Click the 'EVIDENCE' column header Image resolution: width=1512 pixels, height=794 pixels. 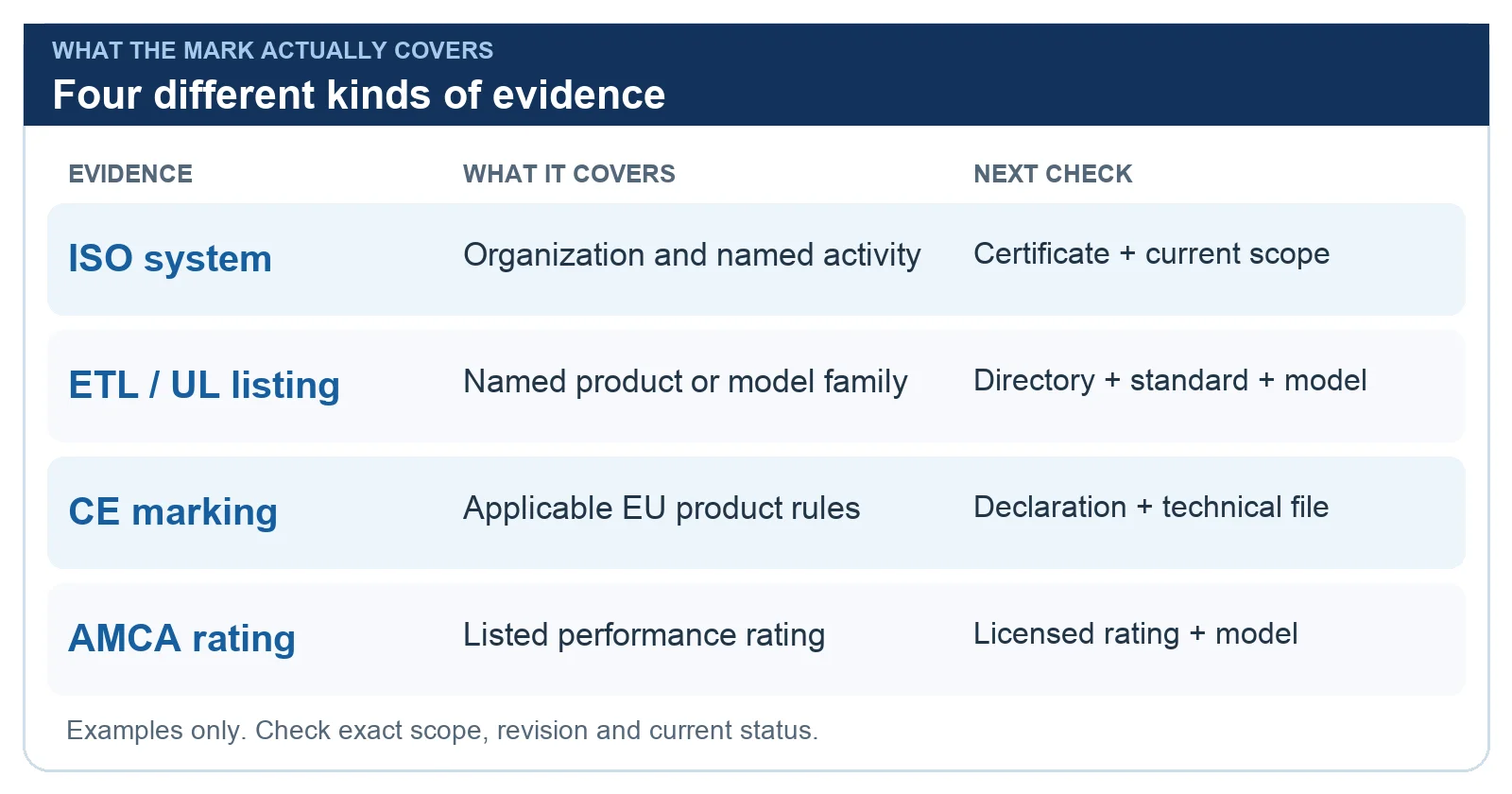click(130, 174)
